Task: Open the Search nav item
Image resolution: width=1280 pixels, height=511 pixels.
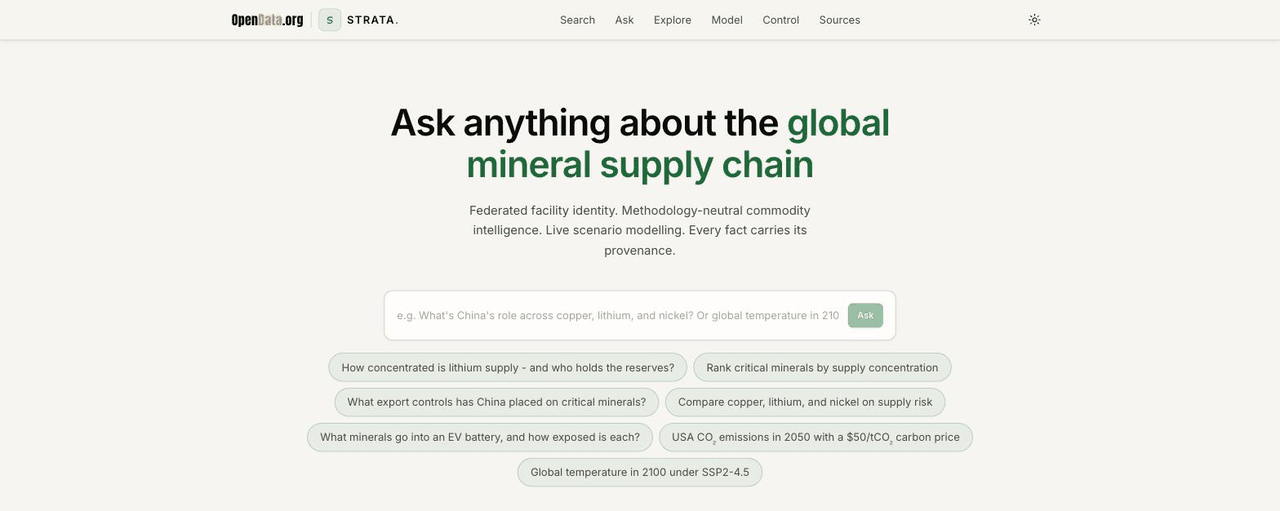Action: coord(577,20)
